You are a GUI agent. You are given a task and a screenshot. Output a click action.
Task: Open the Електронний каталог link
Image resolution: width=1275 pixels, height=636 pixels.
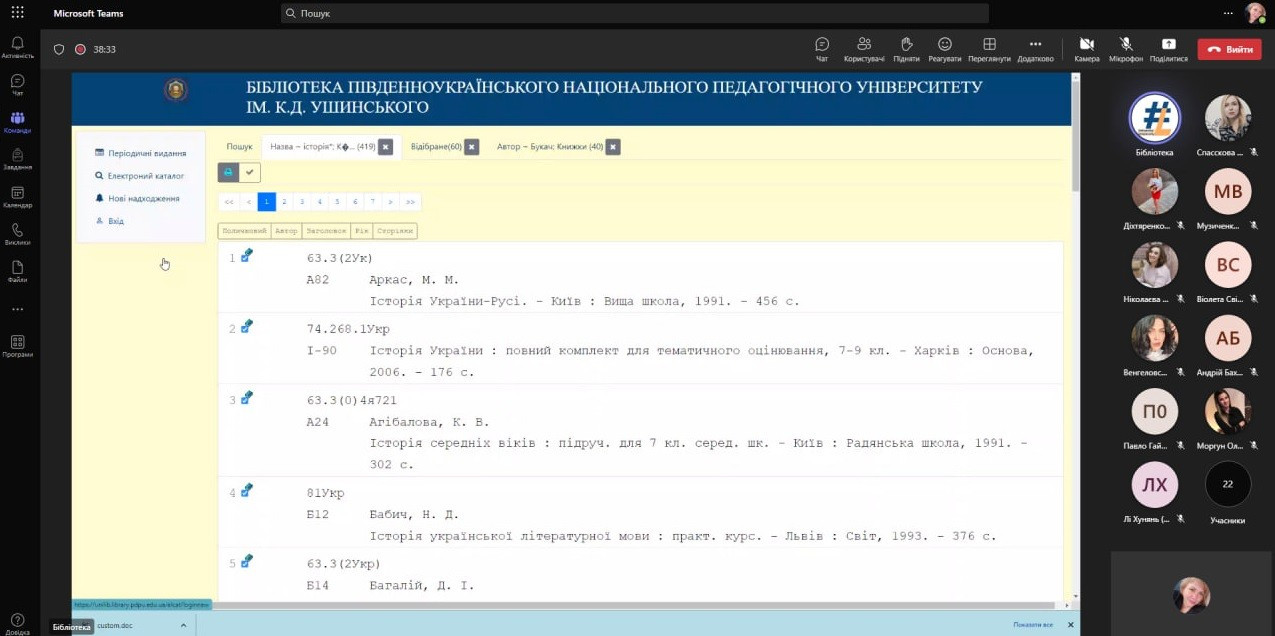click(146, 176)
